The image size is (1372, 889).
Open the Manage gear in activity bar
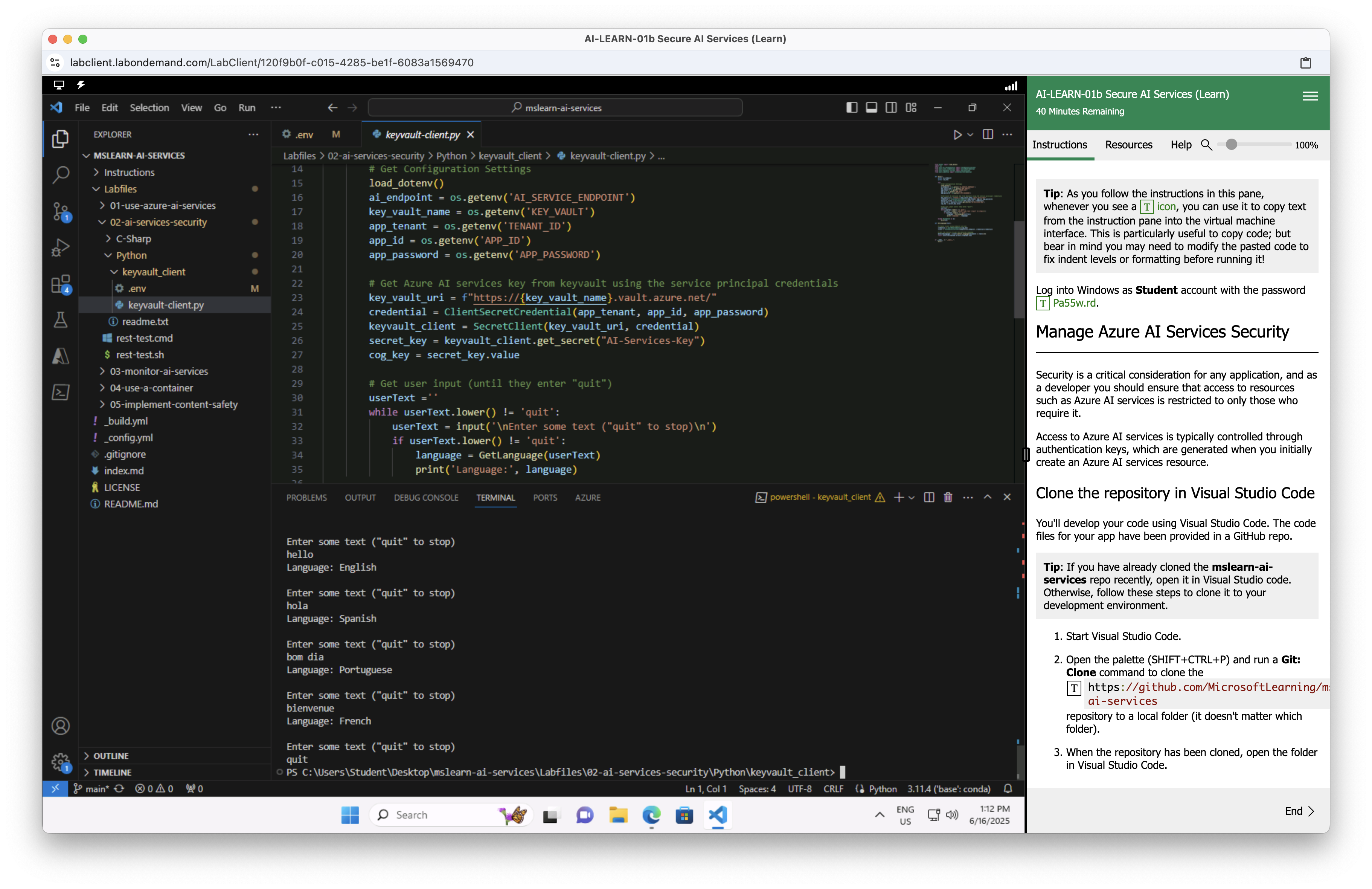pyautogui.click(x=61, y=762)
